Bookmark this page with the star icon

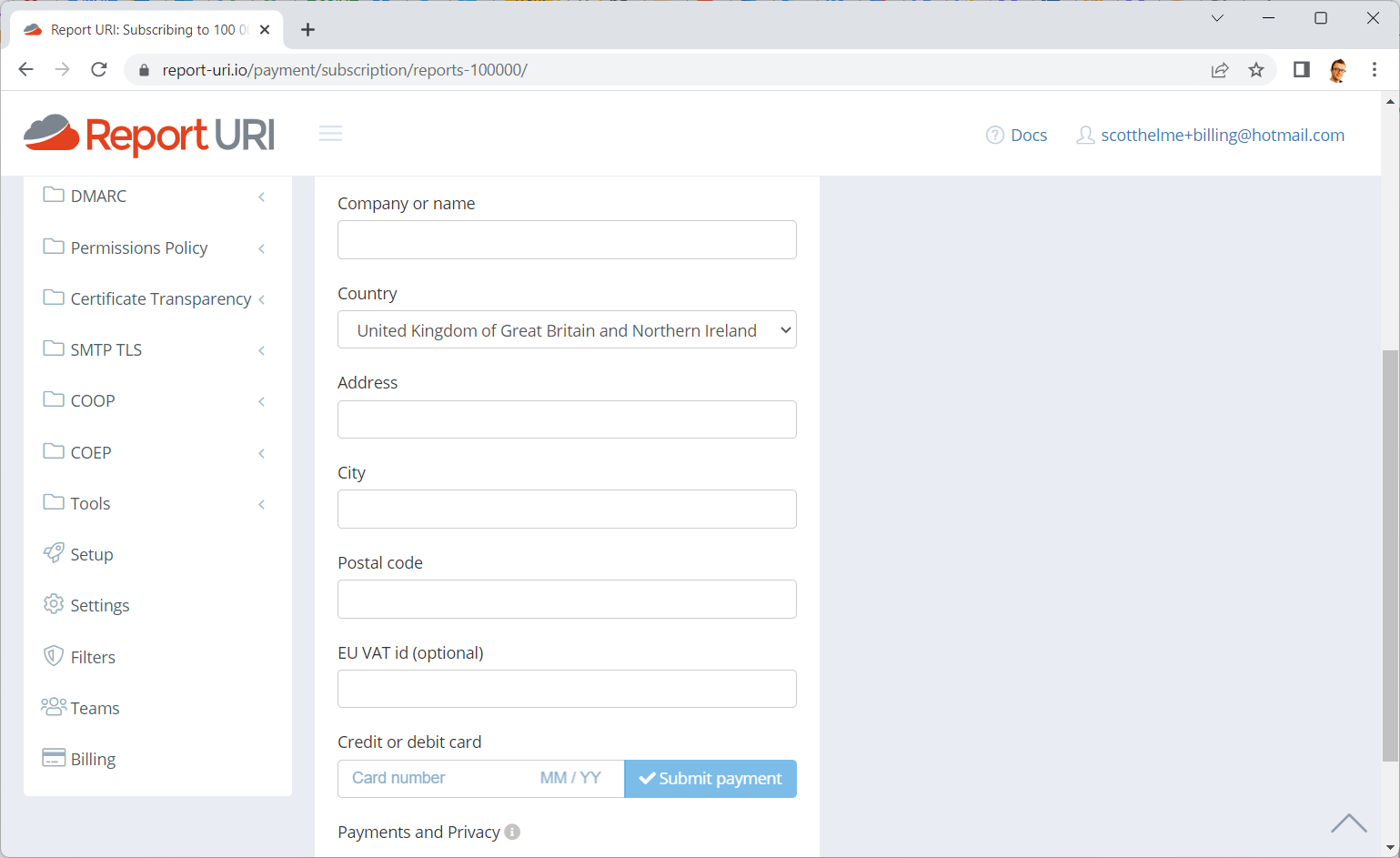tap(1256, 70)
